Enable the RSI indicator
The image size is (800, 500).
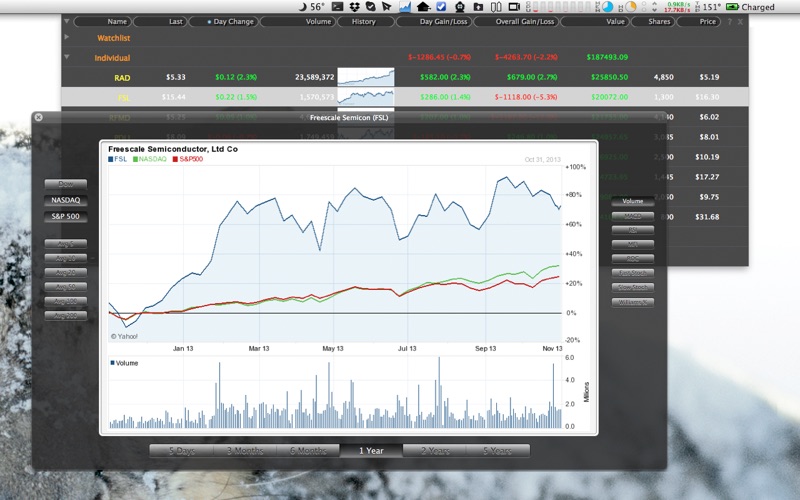pos(633,230)
